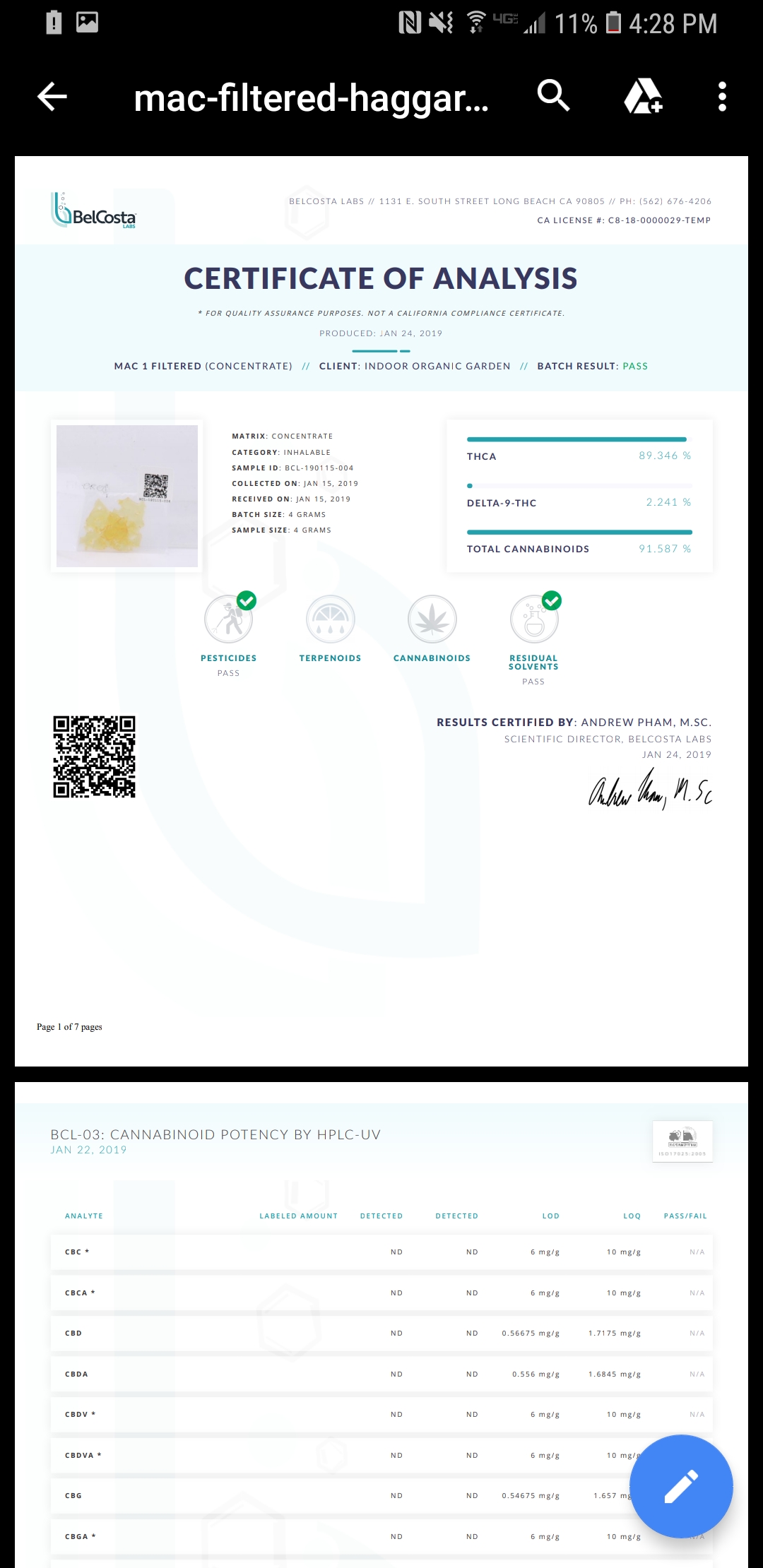The width and height of the screenshot is (763, 1568).
Task: Tap the Cannabinoids leaf icon
Action: point(432,619)
